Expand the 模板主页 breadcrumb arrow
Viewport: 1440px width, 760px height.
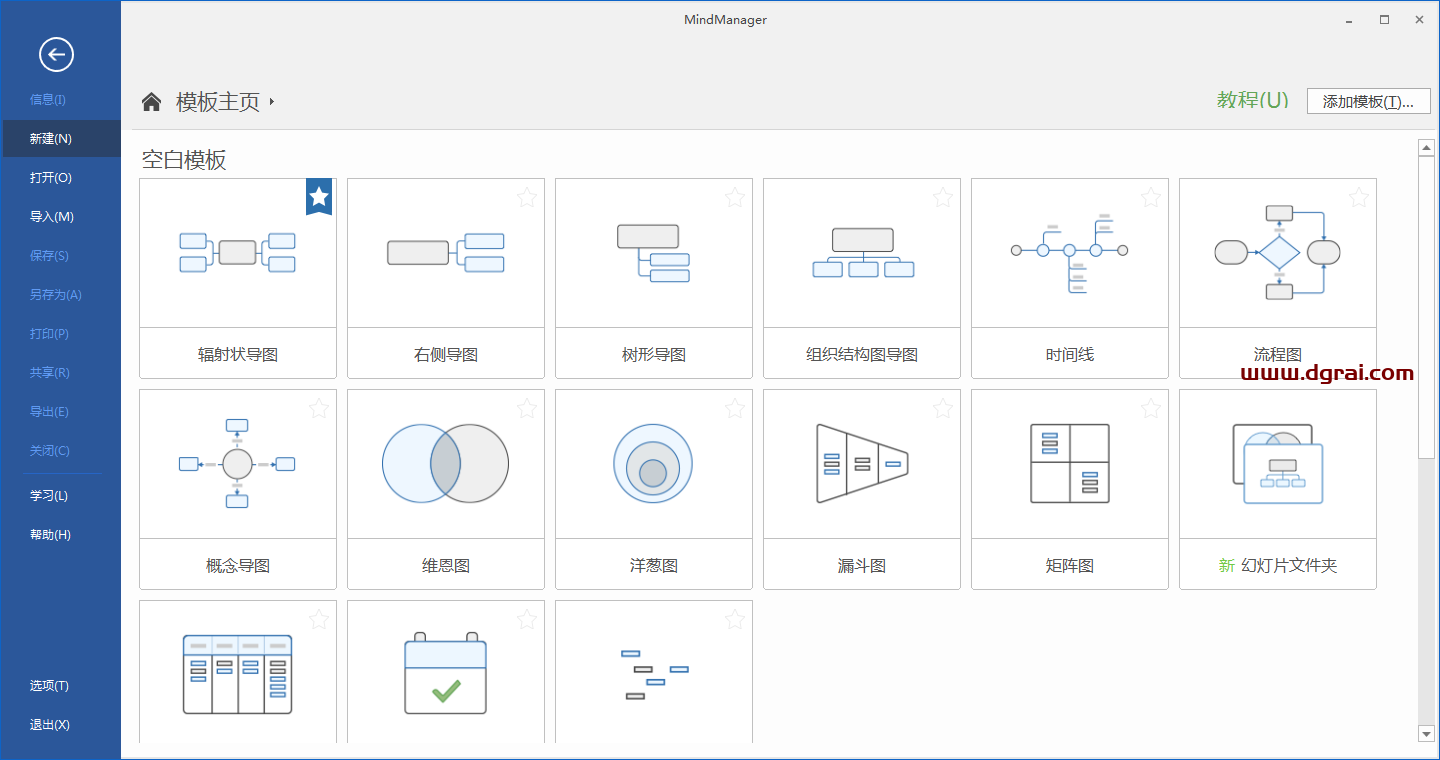[x=272, y=102]
